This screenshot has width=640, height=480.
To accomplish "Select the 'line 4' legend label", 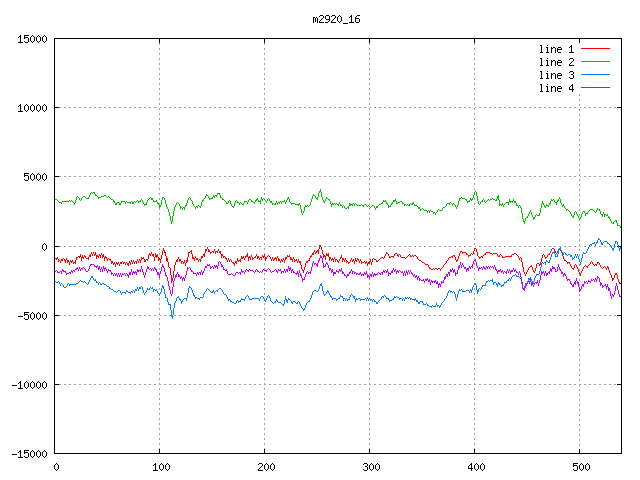I will (x=557, y=88).
